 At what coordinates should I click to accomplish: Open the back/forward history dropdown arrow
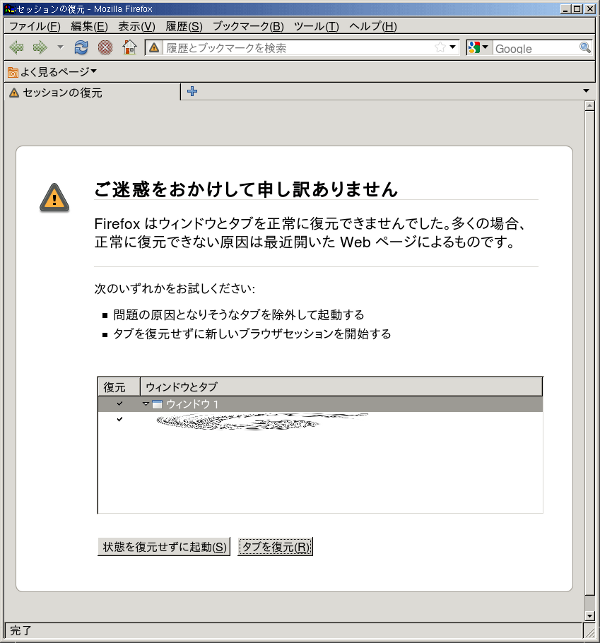tap(60, 47)
